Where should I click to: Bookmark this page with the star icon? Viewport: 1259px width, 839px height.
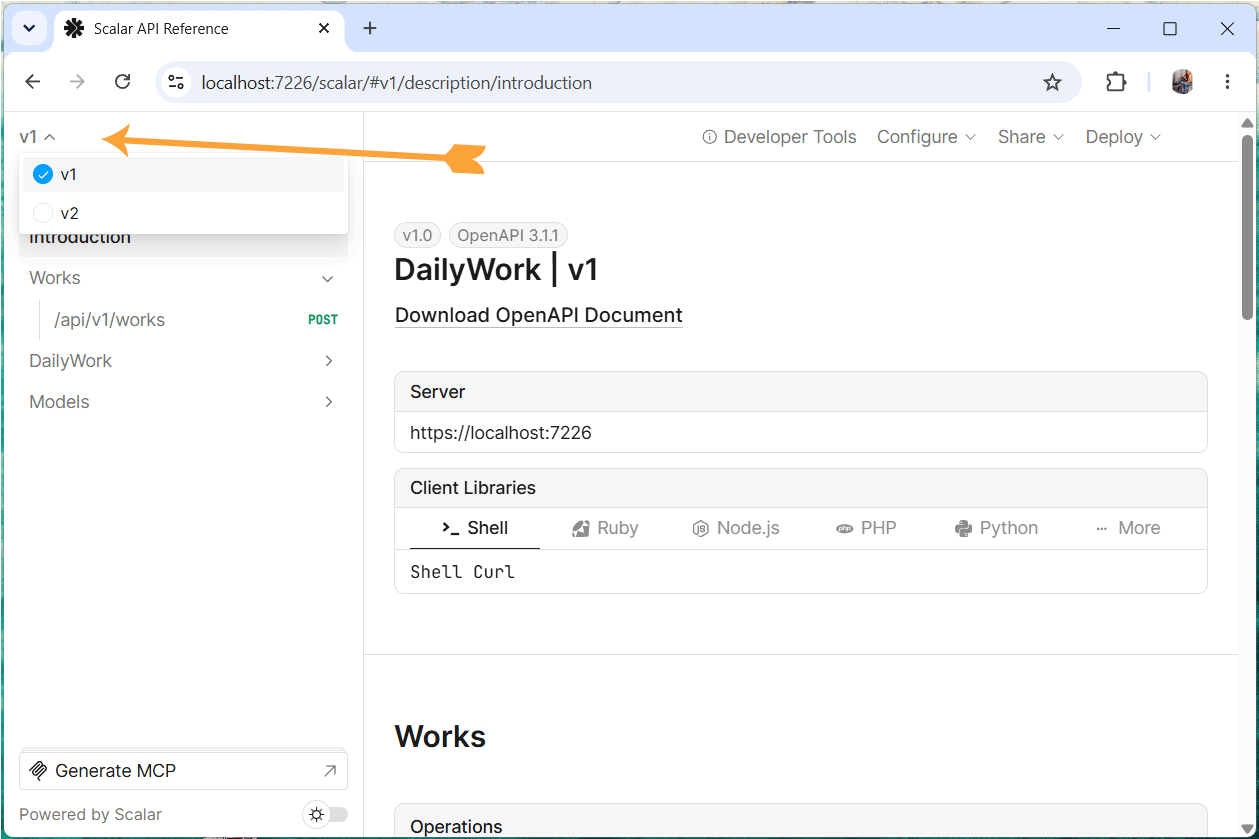tap(1052, 82)
